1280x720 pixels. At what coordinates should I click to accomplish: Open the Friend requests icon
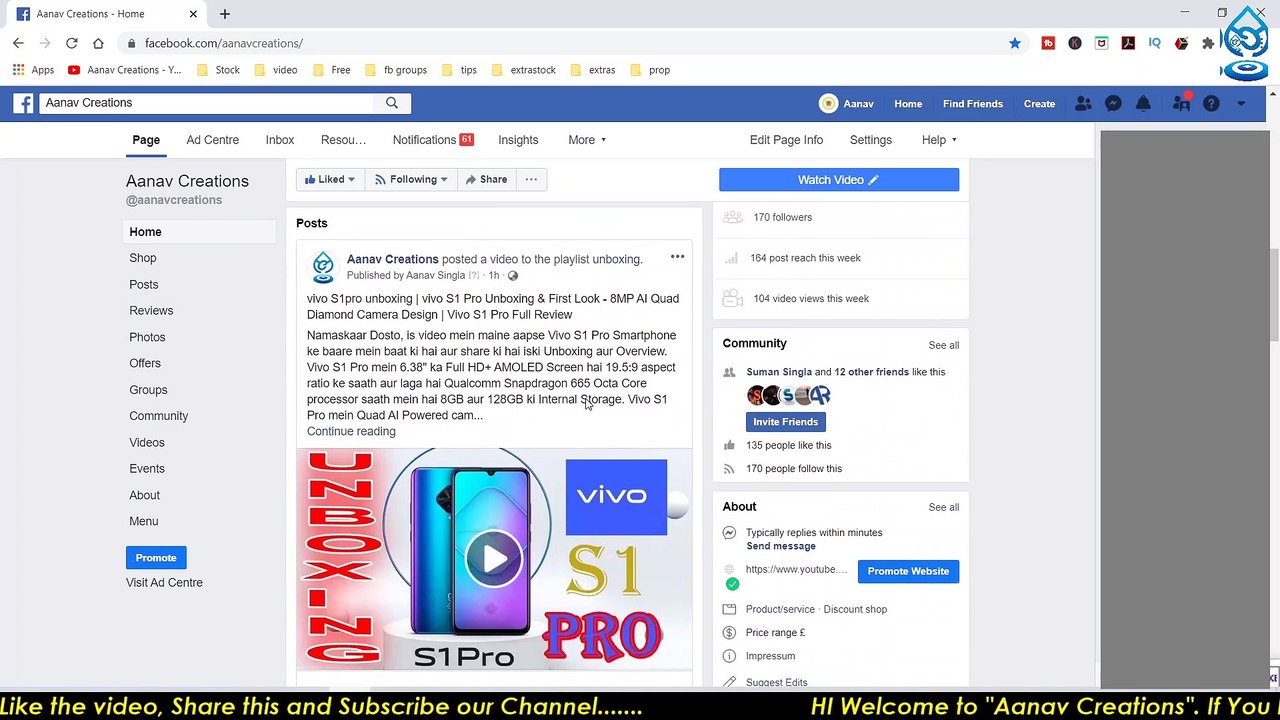click(1083, 103)
